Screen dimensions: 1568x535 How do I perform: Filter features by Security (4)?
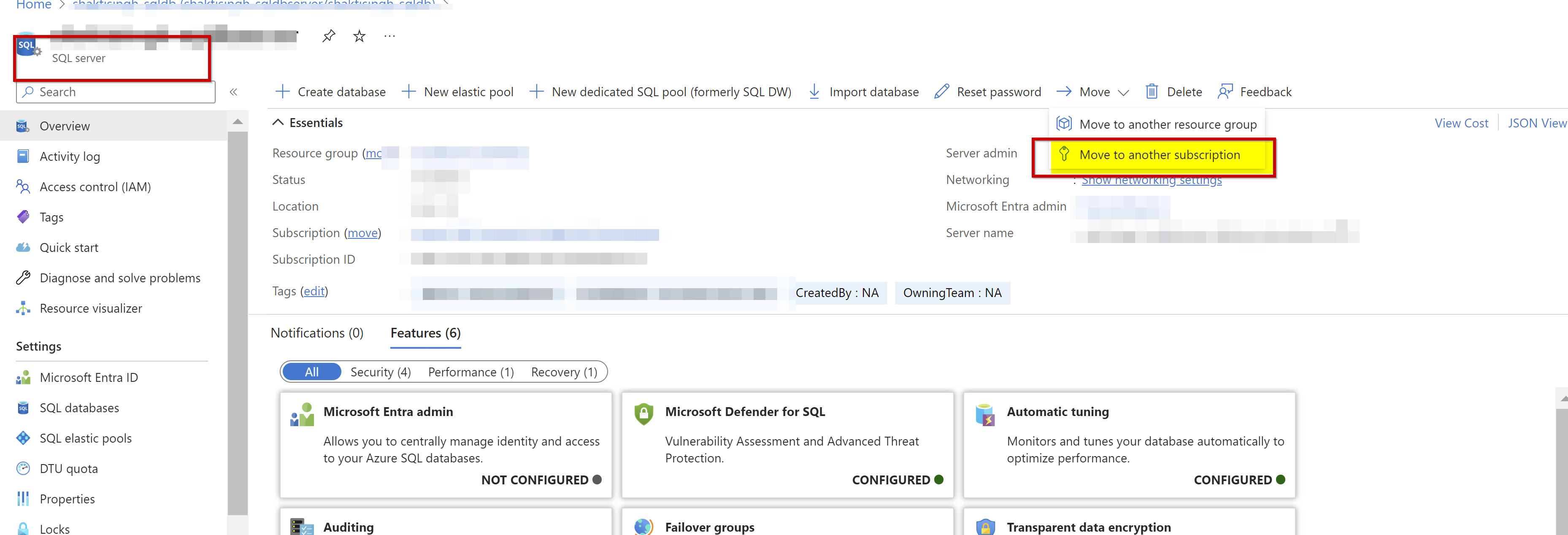381,372
